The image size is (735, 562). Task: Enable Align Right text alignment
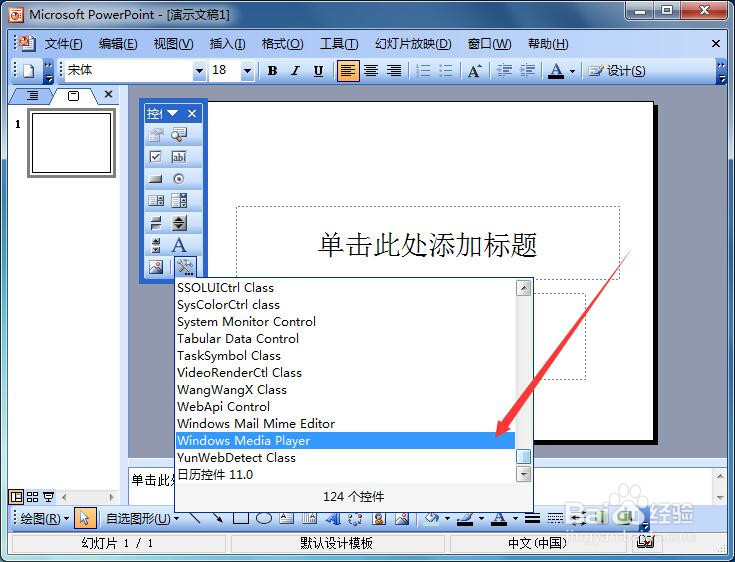click(x=394, y=71)
